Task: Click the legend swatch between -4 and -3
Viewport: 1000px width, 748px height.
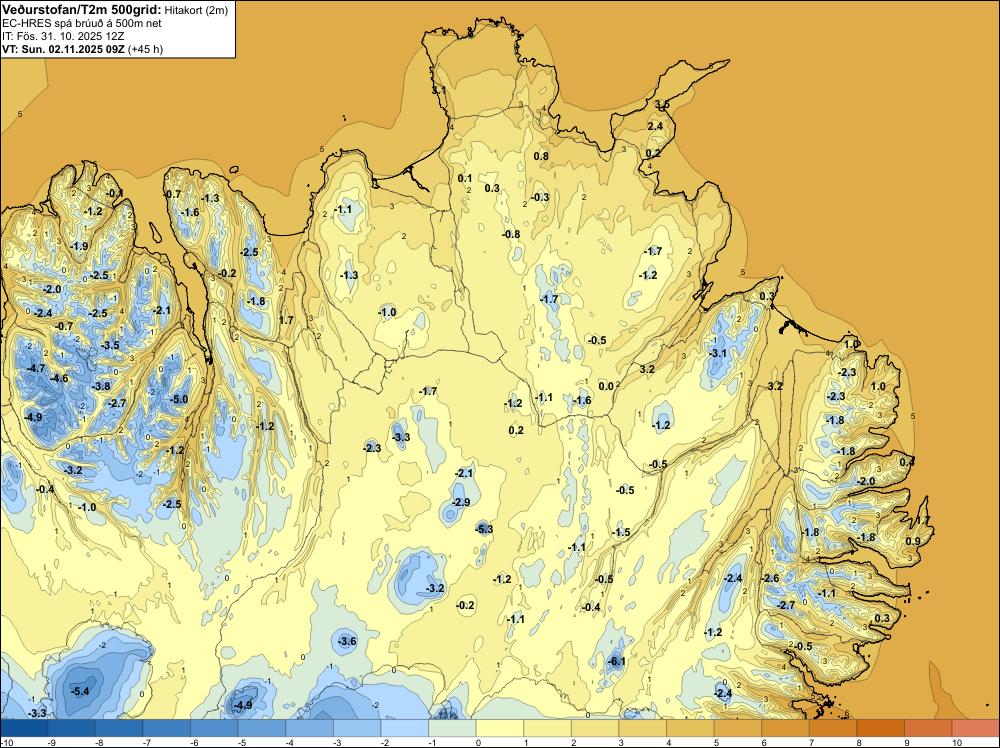Action: 309,728
